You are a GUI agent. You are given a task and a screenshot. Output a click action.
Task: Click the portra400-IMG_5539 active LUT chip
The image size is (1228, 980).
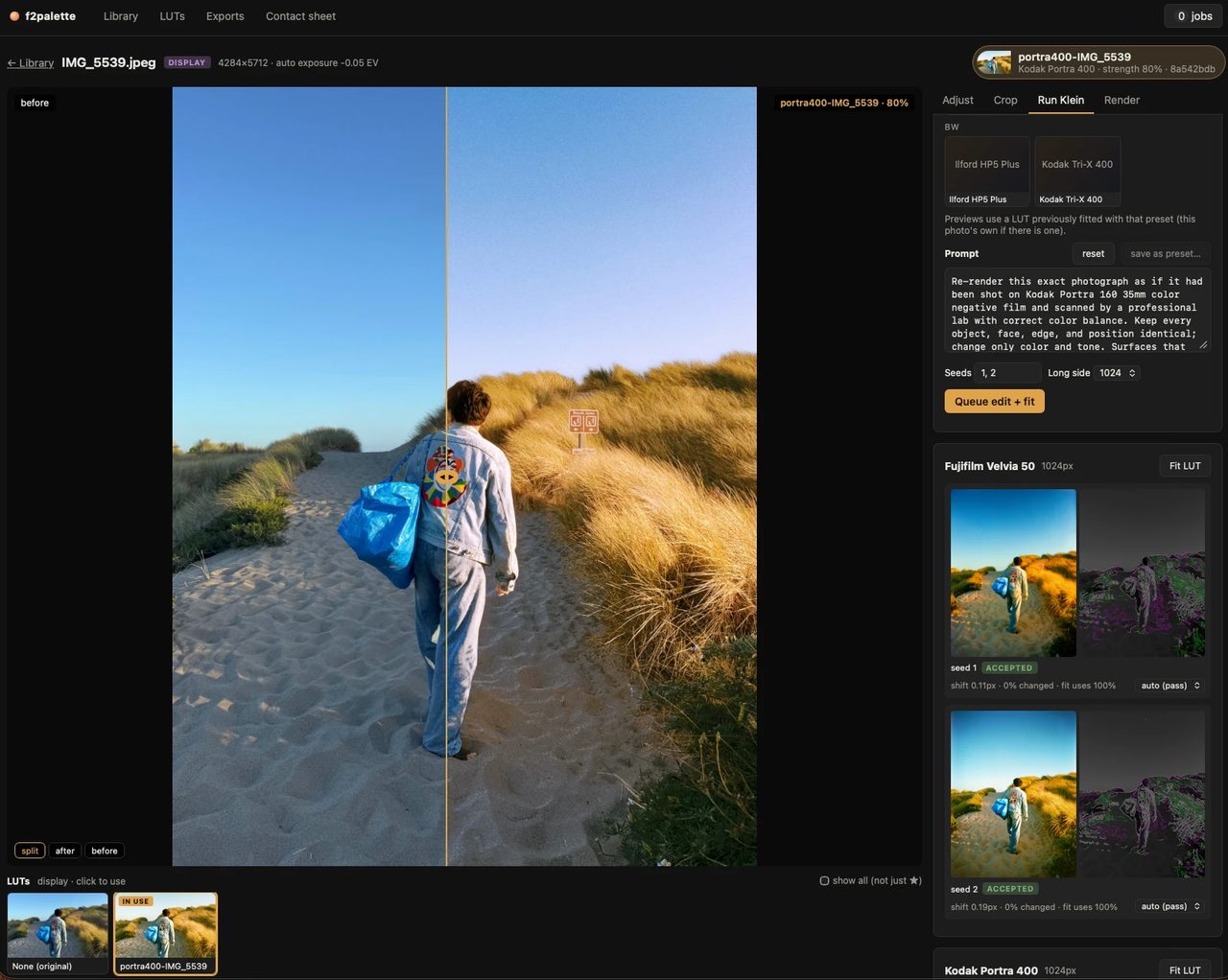coord(1098,62)
